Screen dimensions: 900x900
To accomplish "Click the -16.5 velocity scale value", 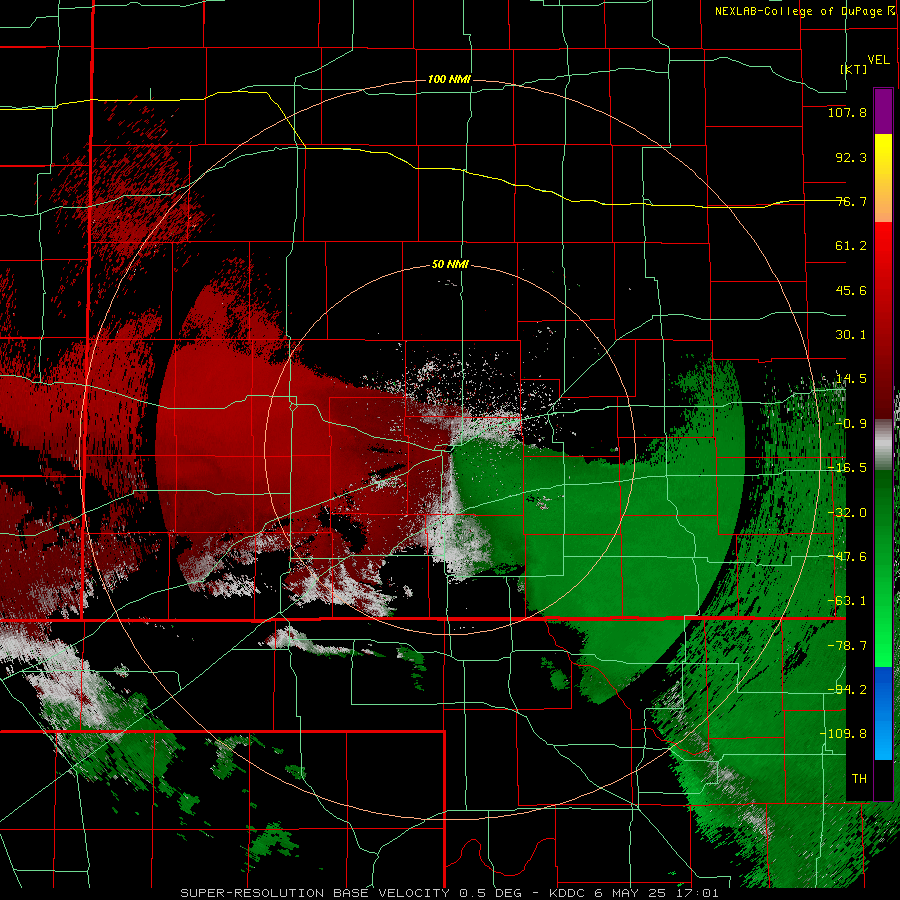I will click(x=847, y=468).
